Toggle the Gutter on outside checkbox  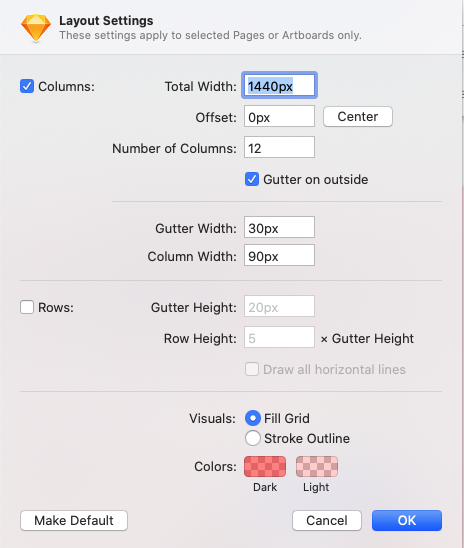[x=252, y=179]
